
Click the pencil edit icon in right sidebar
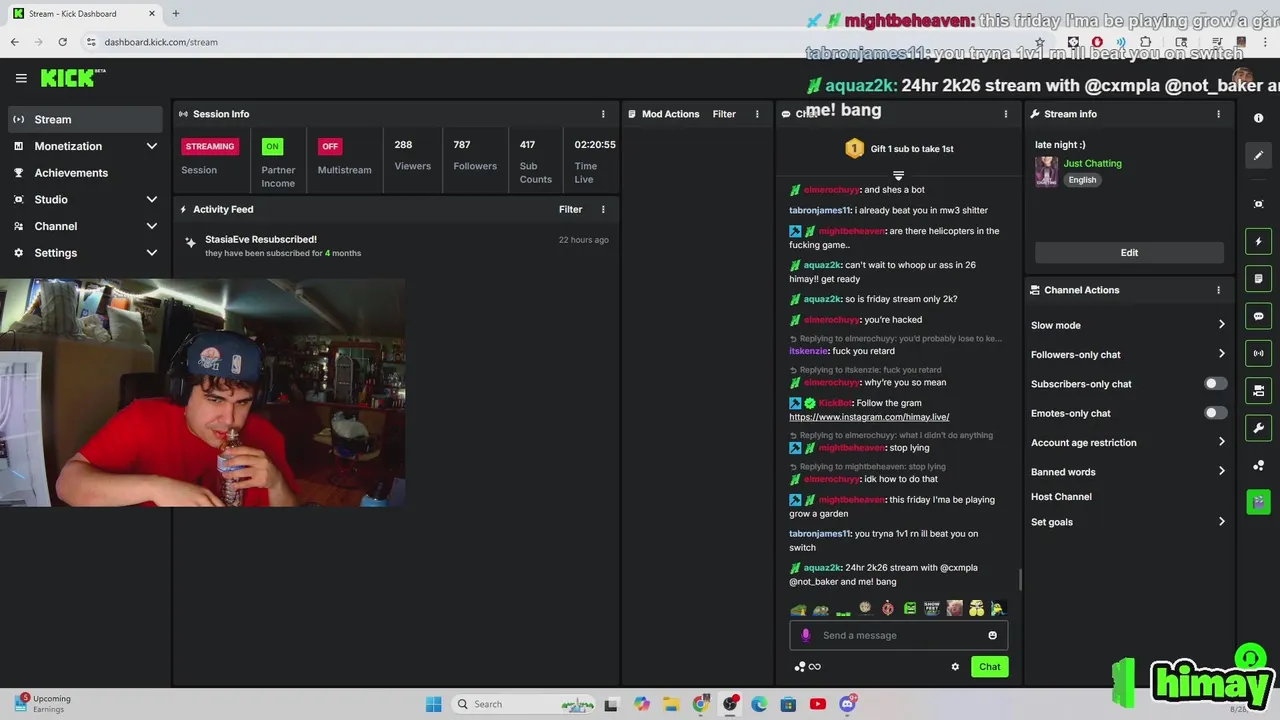point(1258,155)
